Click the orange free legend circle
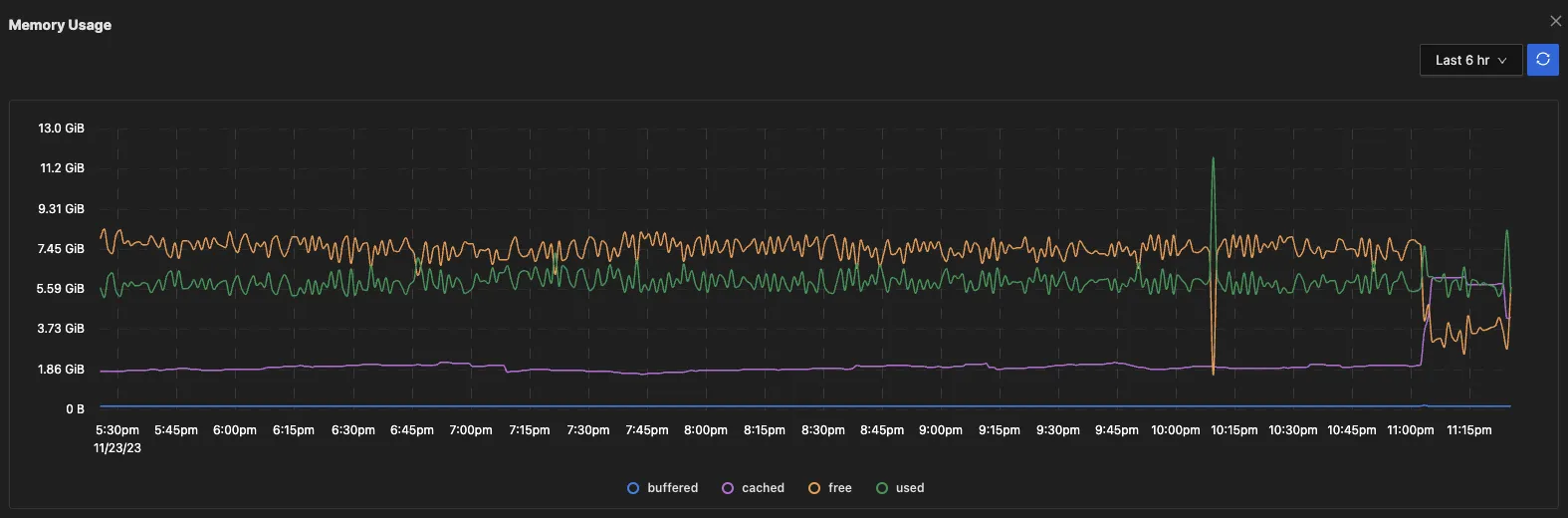Viewport: 1568px width, 518px height. [x=814, y=488]
